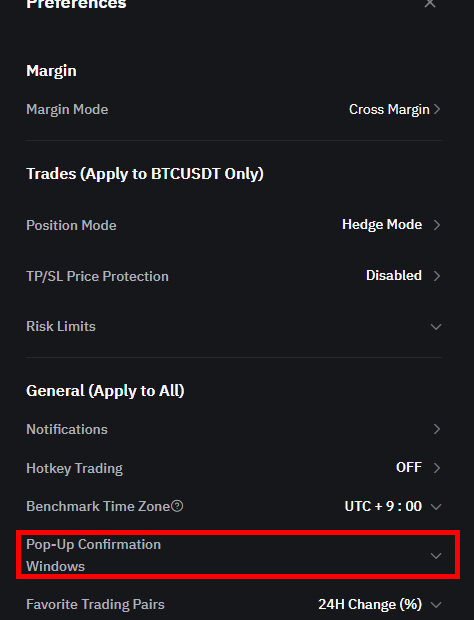Screen dimensions: 474x620
Task: Expand the Risk Limits section chevron
Action: click(x=436, y=327)
